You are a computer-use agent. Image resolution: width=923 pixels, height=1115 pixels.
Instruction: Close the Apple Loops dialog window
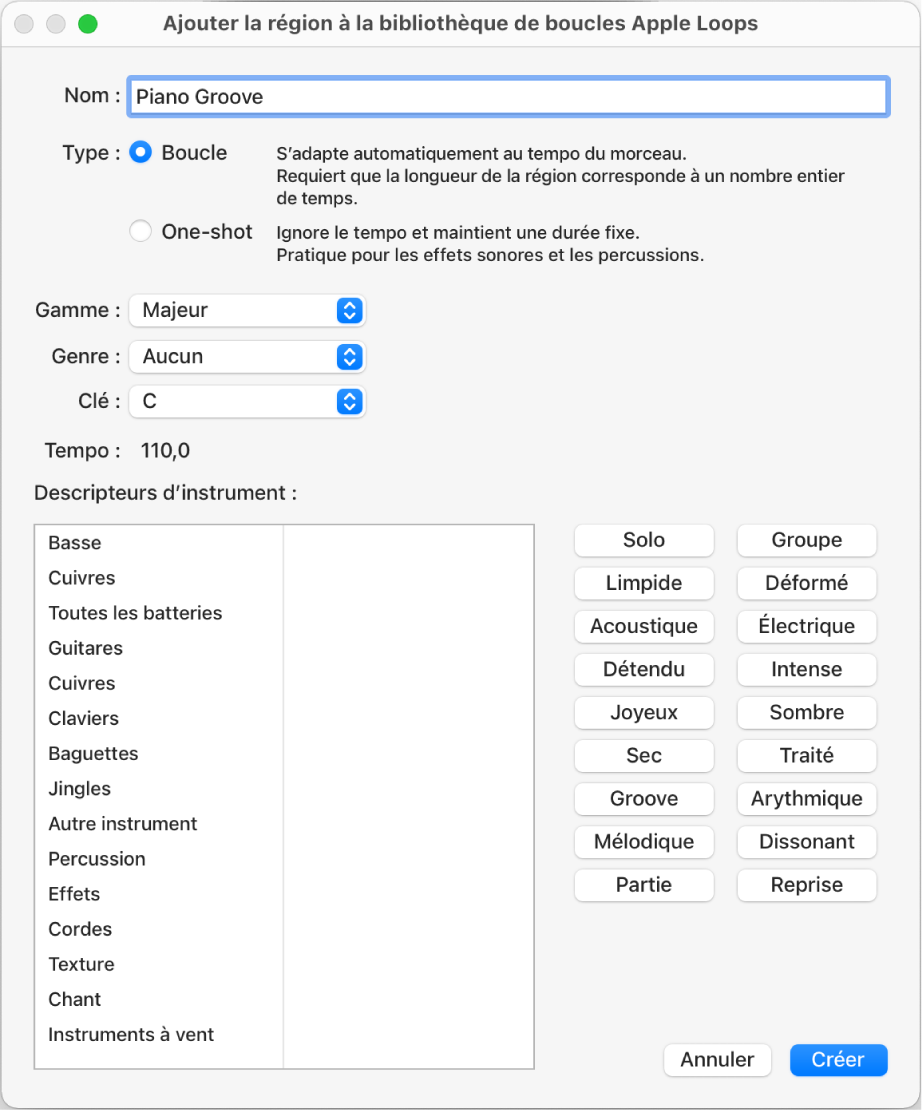click(x=25, y=24)
